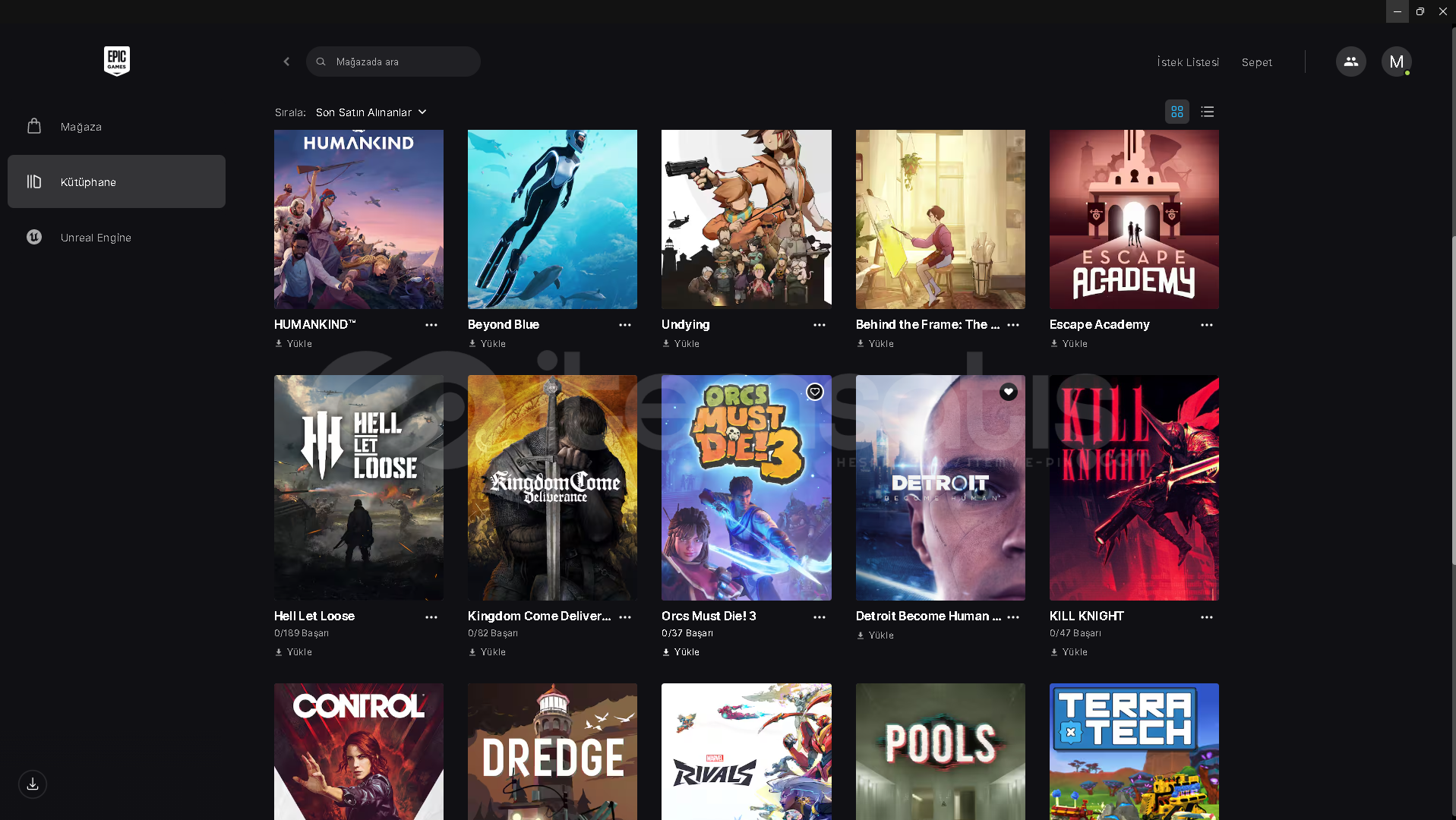
Task: Select Kütüphane in the sidebar
Action: coord(116,181)
